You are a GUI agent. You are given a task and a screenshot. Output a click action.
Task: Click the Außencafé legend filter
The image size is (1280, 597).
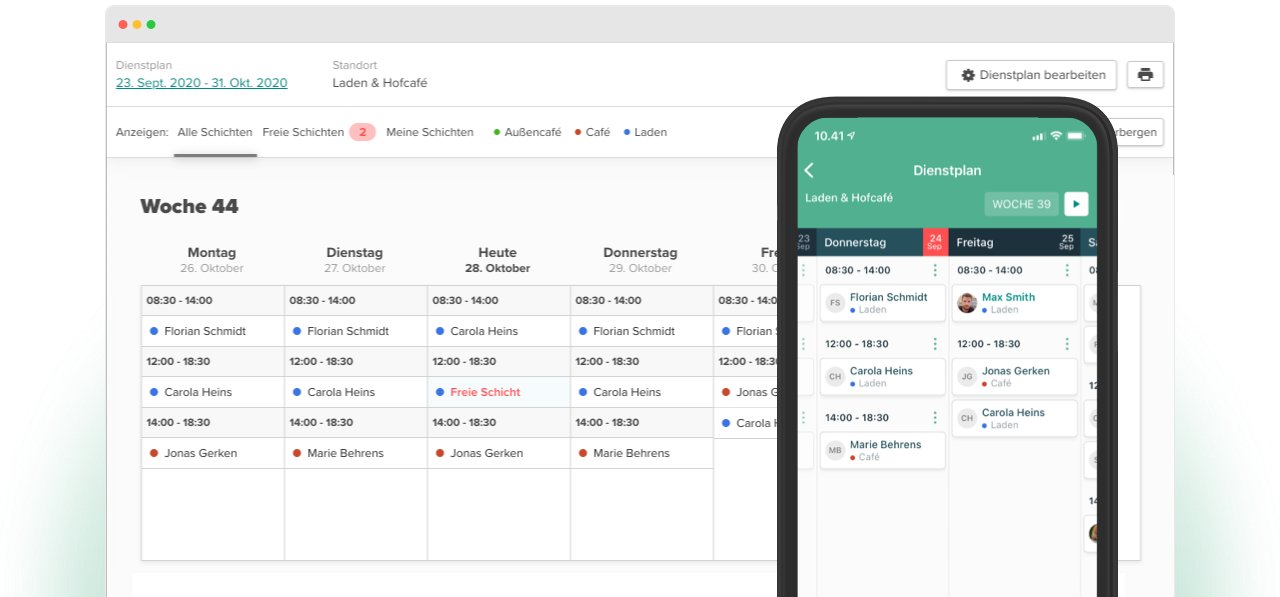[x=527, y=132]
